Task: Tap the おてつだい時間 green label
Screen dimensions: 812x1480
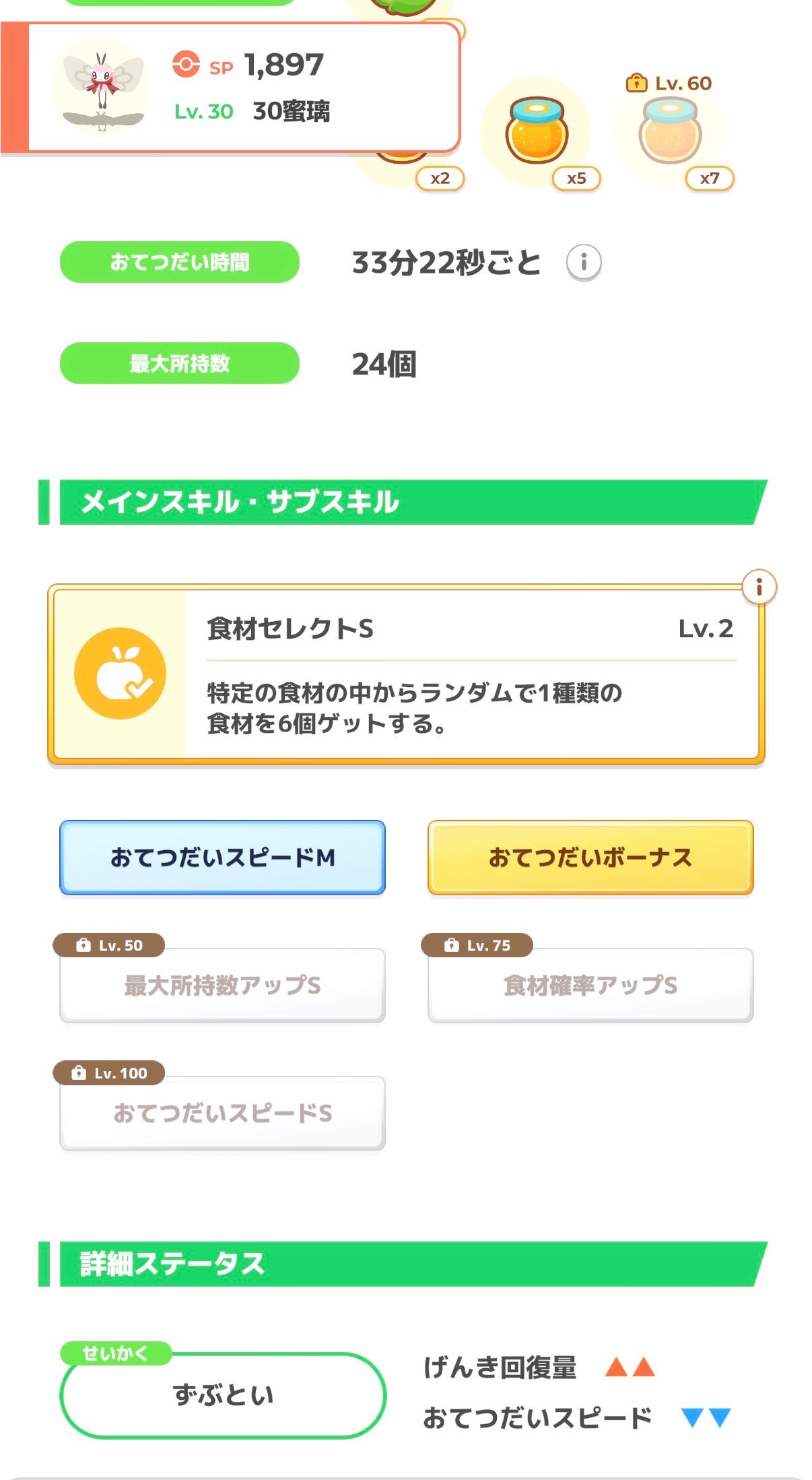Action: click(x=179, y=262)
